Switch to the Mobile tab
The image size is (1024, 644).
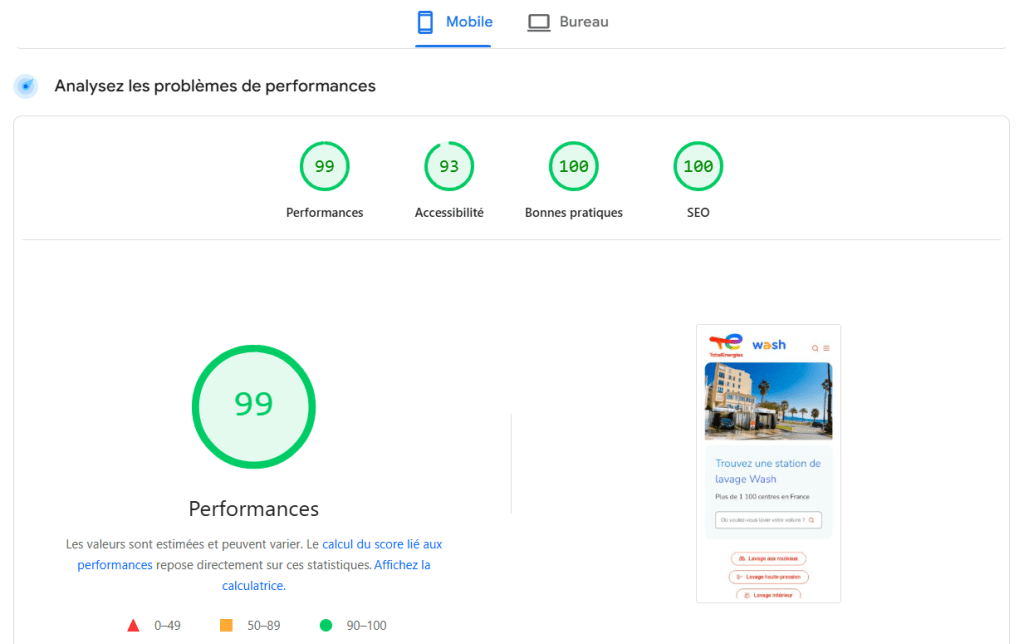pyautogui.click(x=455, y=22)
